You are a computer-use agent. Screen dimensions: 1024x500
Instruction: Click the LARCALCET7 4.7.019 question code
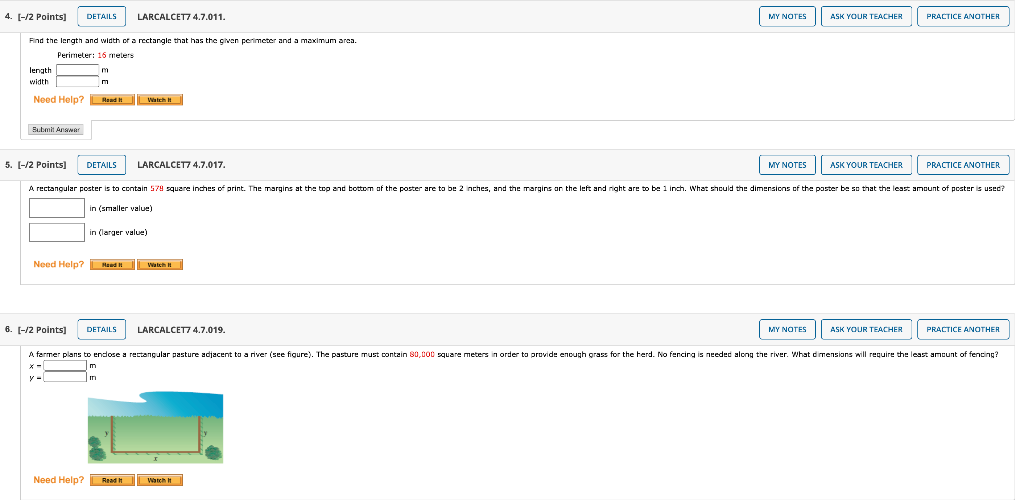point(182,330)
